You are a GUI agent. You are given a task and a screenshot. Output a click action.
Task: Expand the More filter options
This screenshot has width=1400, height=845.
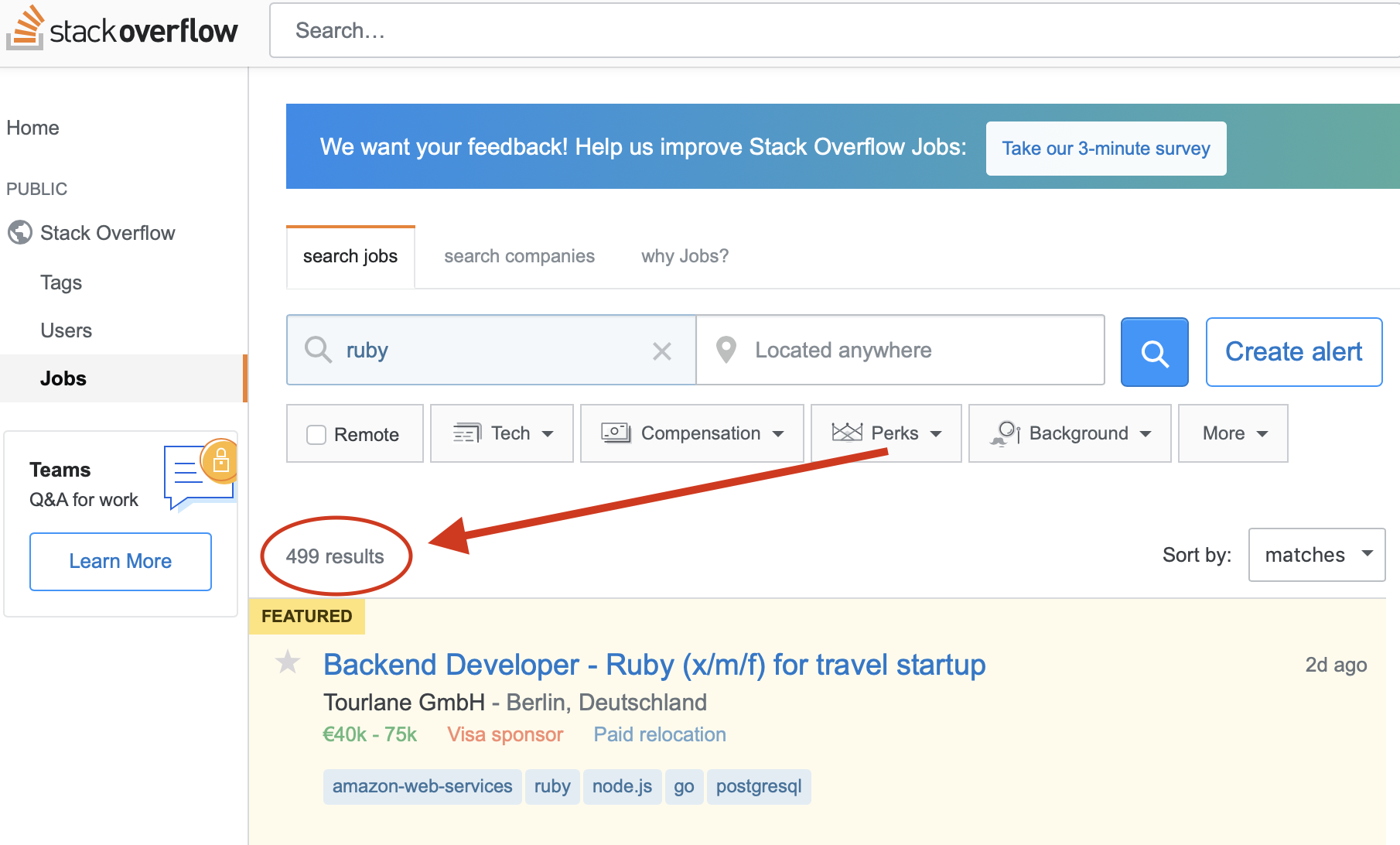[1232, 433]
